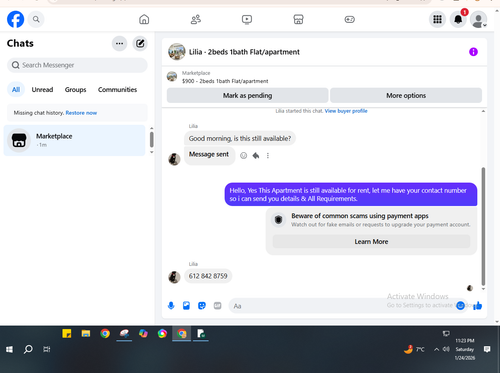Open account profile avatar menu

pyautogui.click(x=479, y=19)
